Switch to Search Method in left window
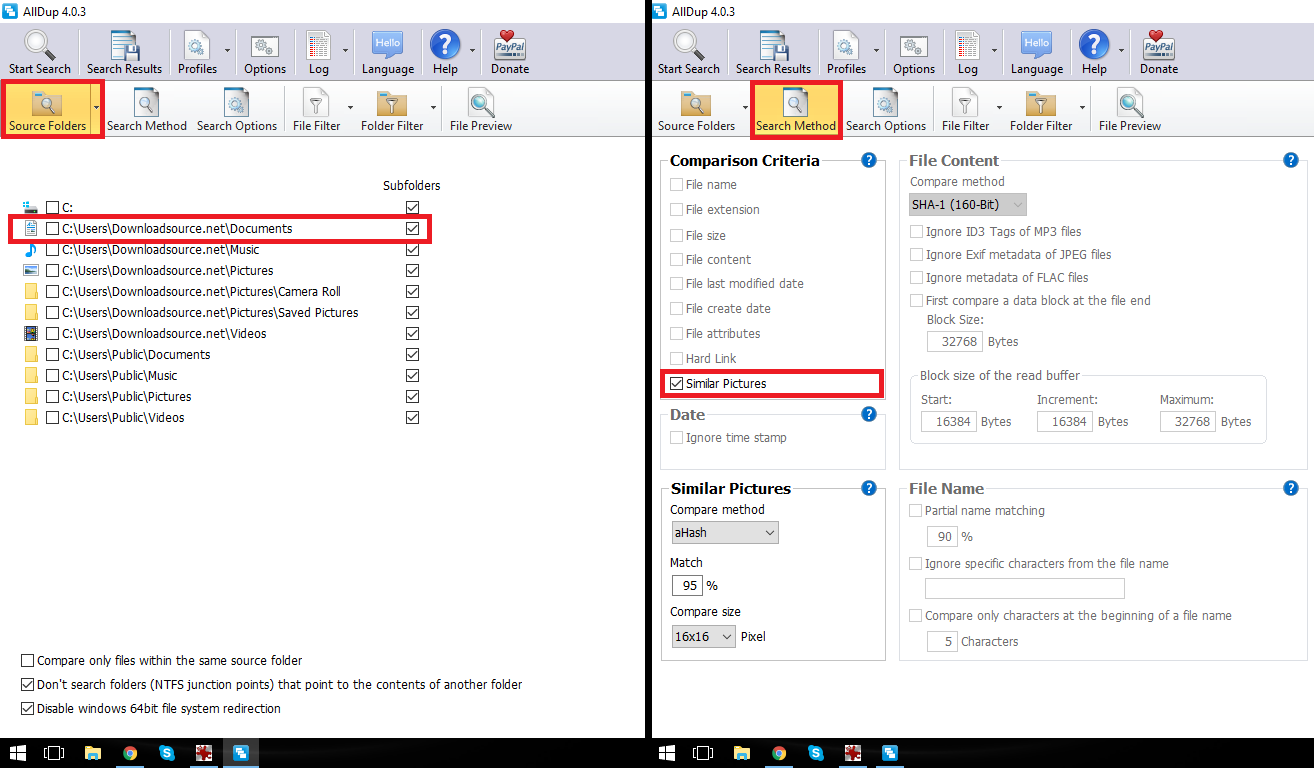The width and height of the screenshot is (1314, 768). (147, 110)
